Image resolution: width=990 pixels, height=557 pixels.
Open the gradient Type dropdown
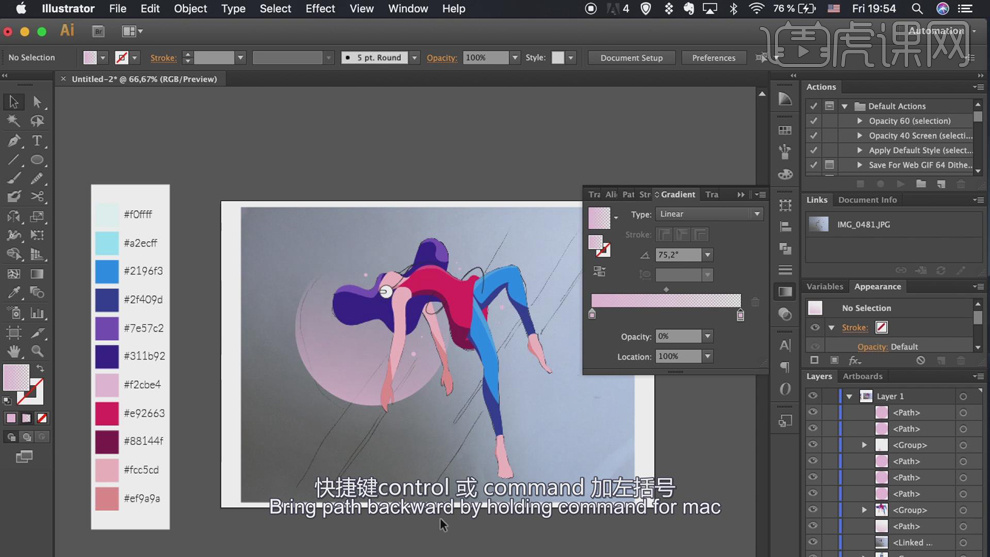(709, 214)
